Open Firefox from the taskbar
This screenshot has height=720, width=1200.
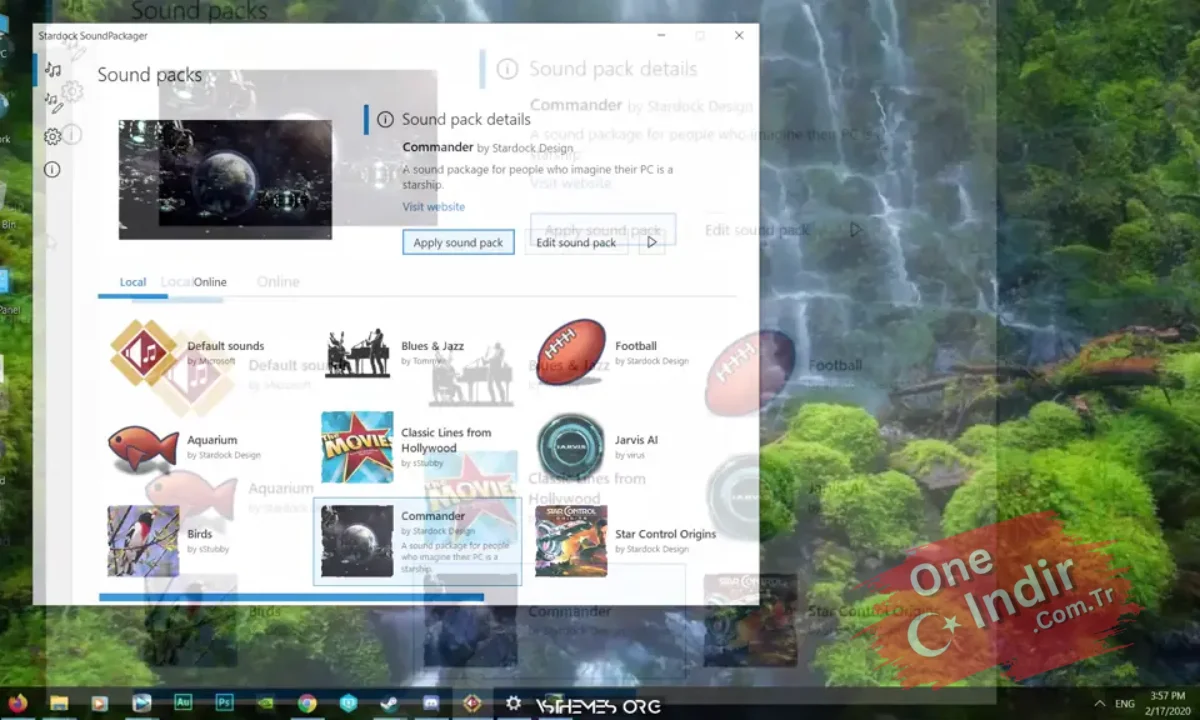click(x=18, y=703)
